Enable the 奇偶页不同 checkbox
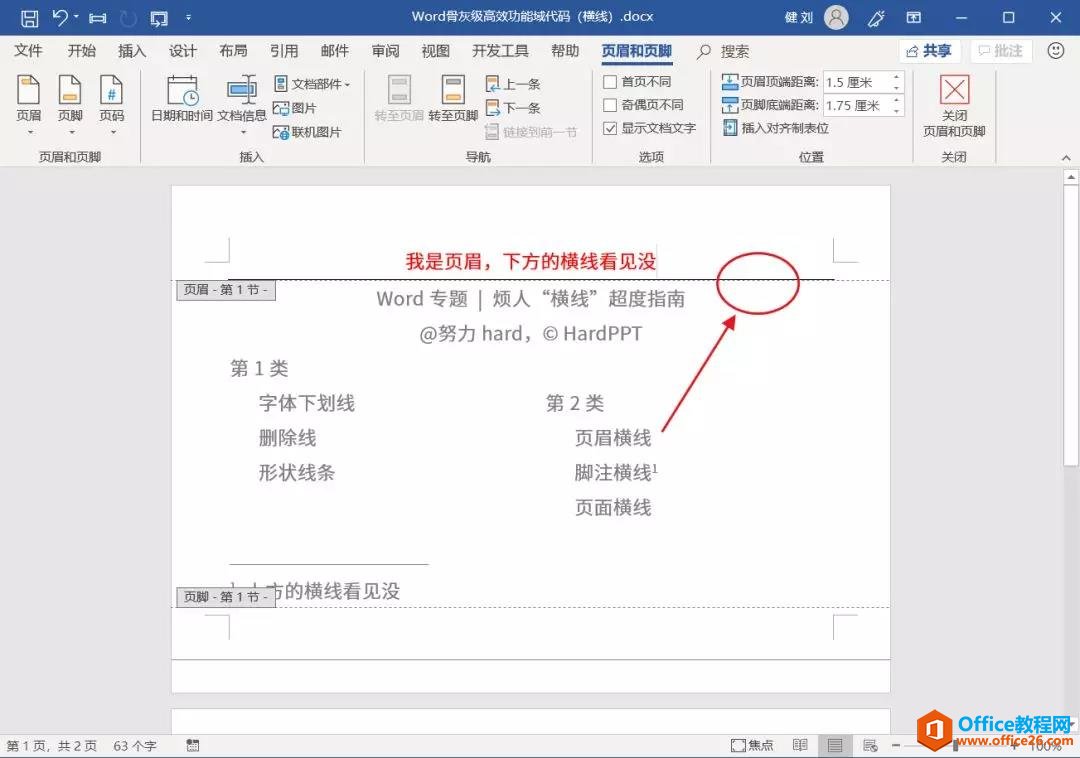 coord(610,105)
